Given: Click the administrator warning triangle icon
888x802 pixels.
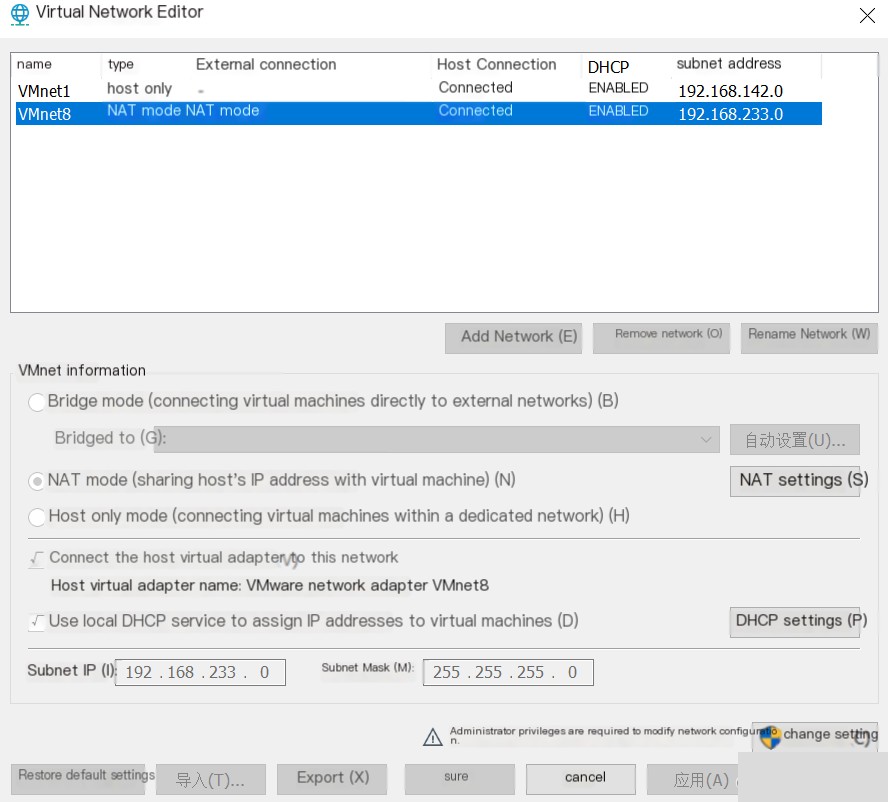Looking at the screenshot, I should [433, 737].
